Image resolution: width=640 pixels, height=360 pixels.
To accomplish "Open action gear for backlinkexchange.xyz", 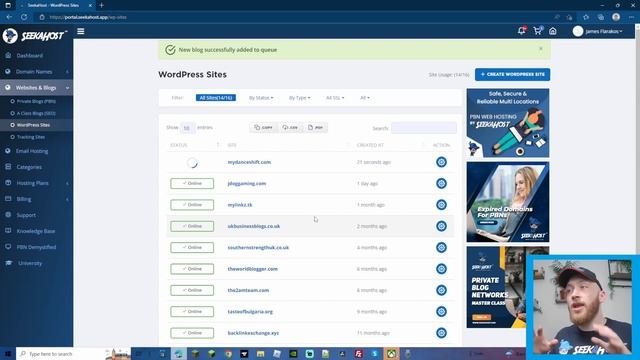I will pyautogui.click(x=441, y=333).
